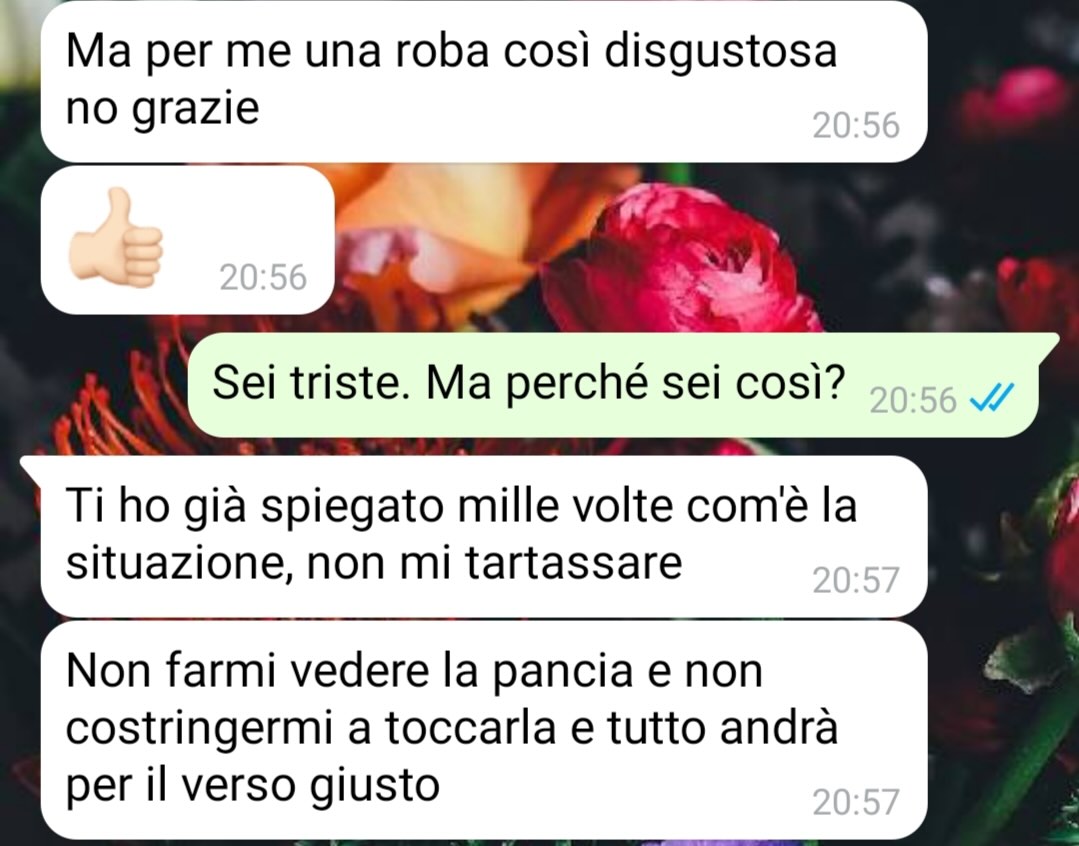Tap the green 'Sei triste' sent message

tap(612, 385)
